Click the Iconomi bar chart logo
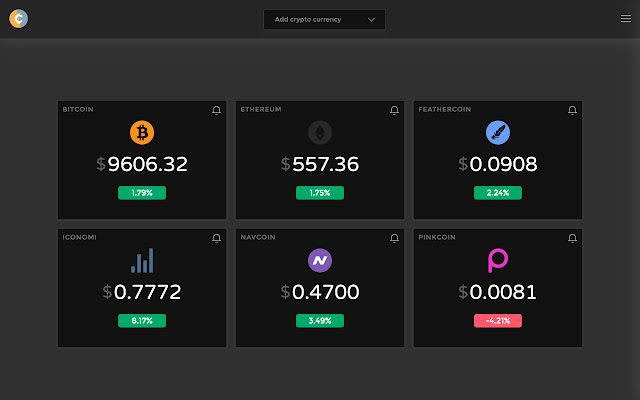This screenshot has height=400, width=640. tap(142, 260)
